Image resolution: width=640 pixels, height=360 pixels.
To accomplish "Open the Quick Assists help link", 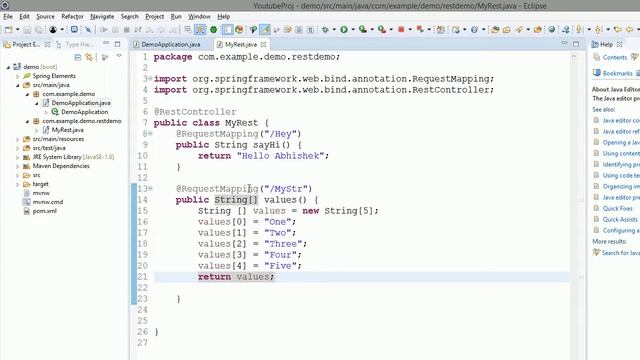I will coord(620,219).
